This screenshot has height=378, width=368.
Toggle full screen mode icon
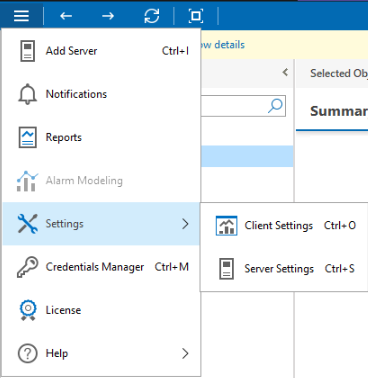[196, 16]
